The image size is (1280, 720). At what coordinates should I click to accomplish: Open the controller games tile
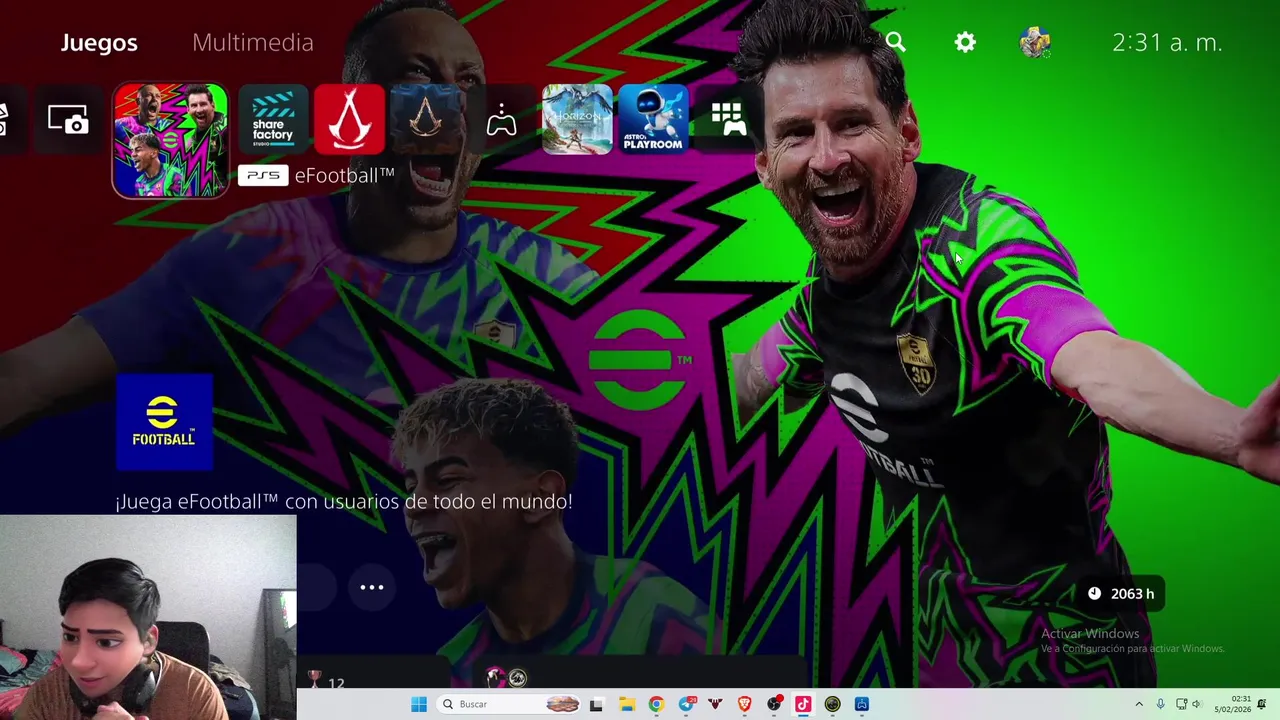[501, 121]
